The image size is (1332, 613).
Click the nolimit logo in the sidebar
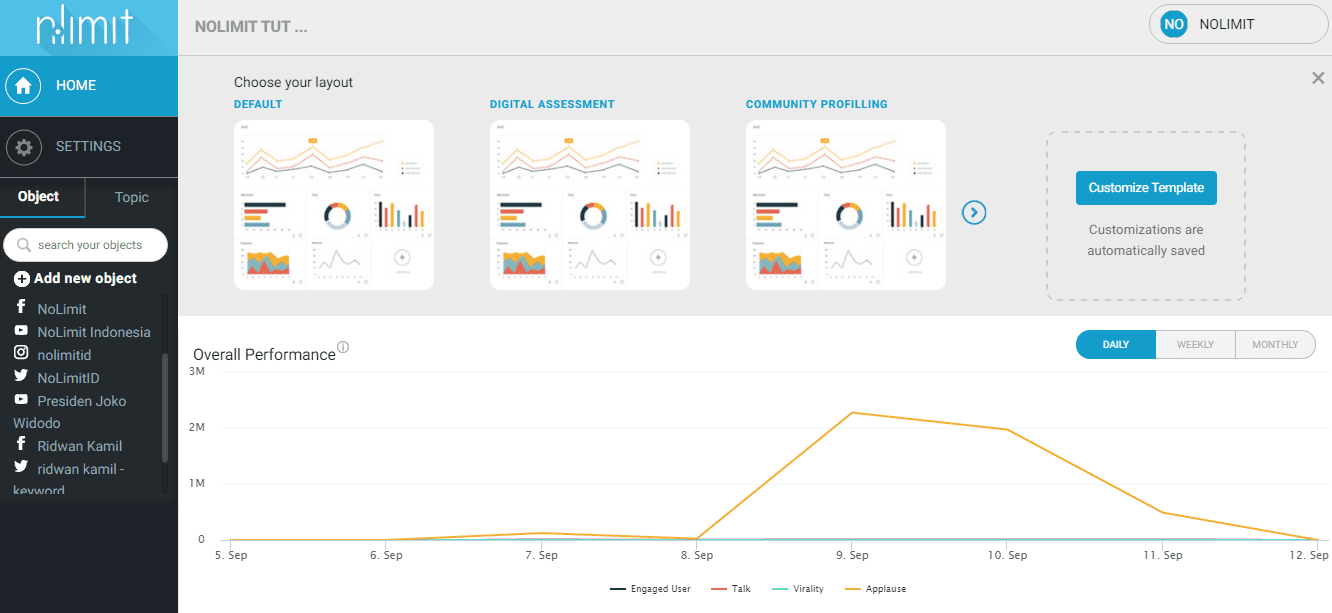pos(84,28)
